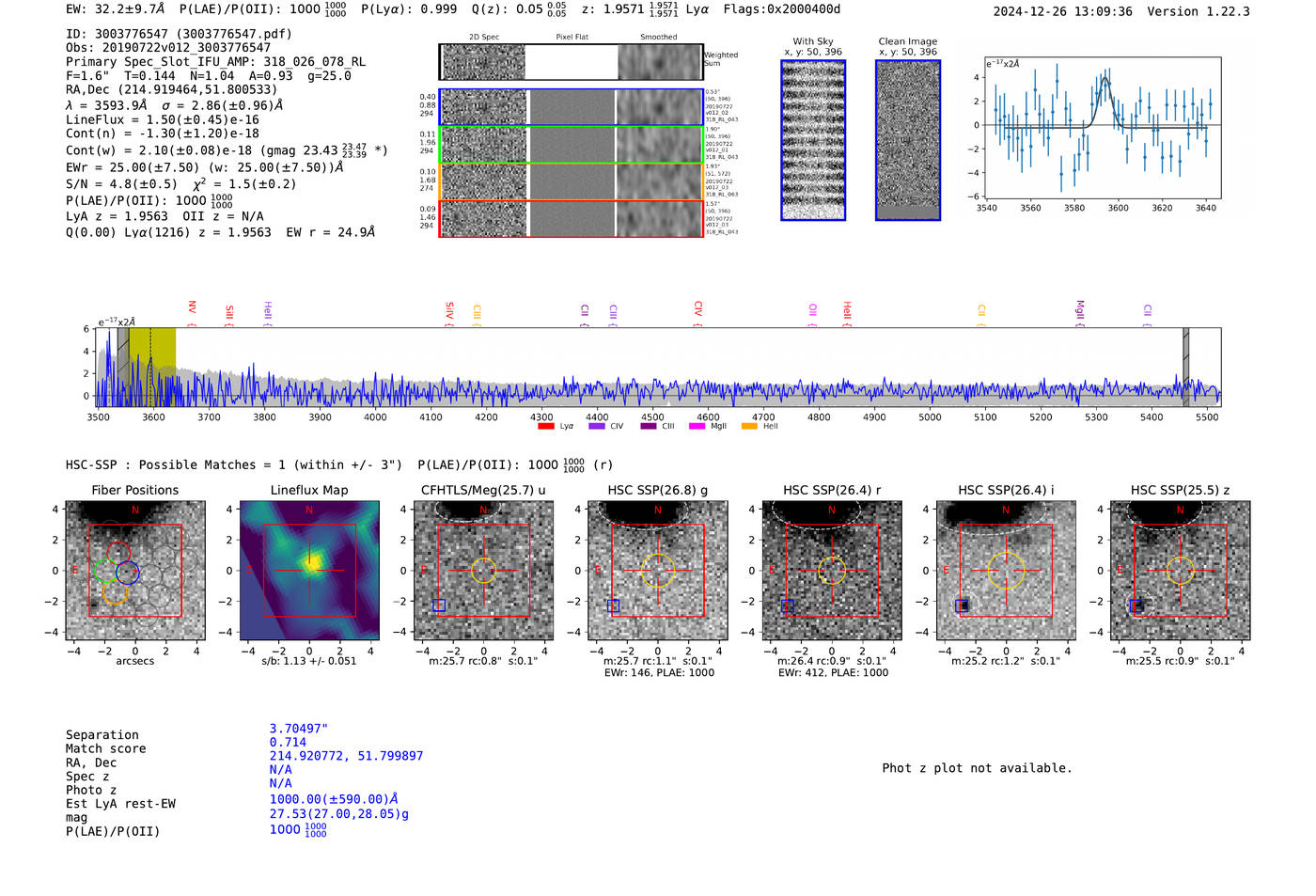Select the orange-bordered fiber cutout row
This screenshot has width=1316, height=896.
pyautogui.click(x=571, y=181)
